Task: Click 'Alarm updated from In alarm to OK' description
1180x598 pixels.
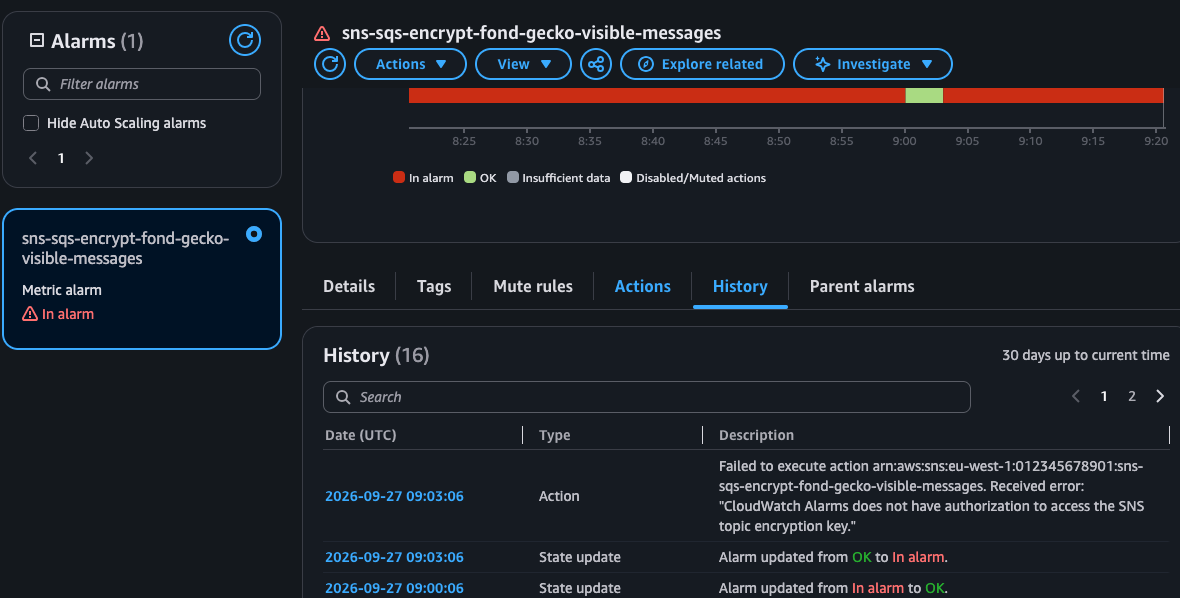Action: [833, 588]
